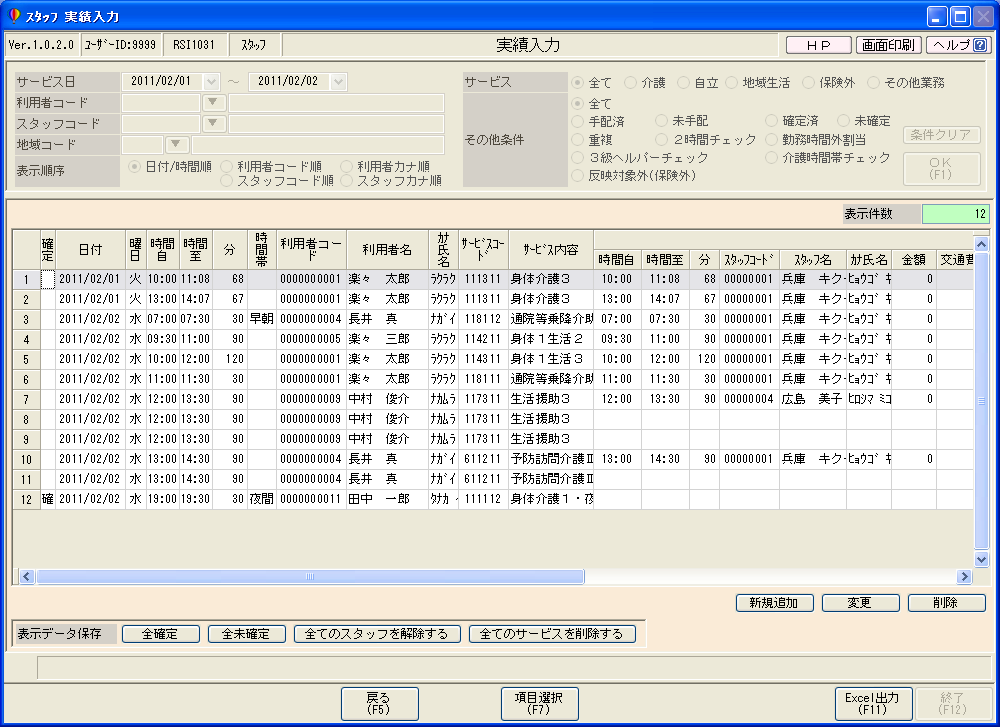Click the 戻る (F5) button

point(379,704)
